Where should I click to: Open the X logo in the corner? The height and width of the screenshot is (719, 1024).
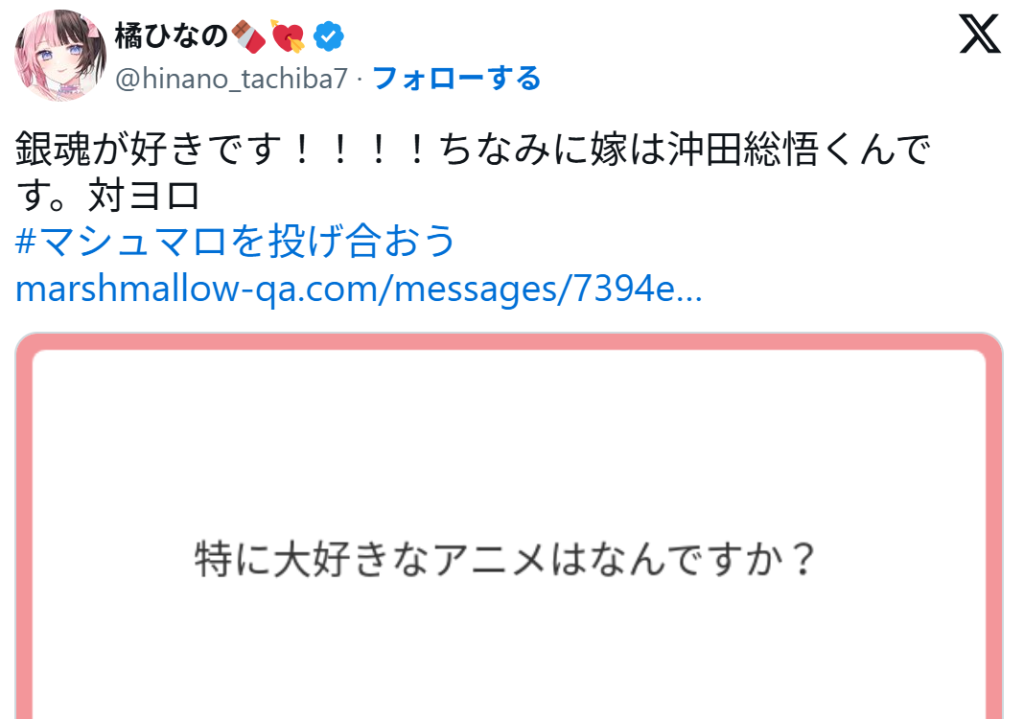(x=980, y=34)
